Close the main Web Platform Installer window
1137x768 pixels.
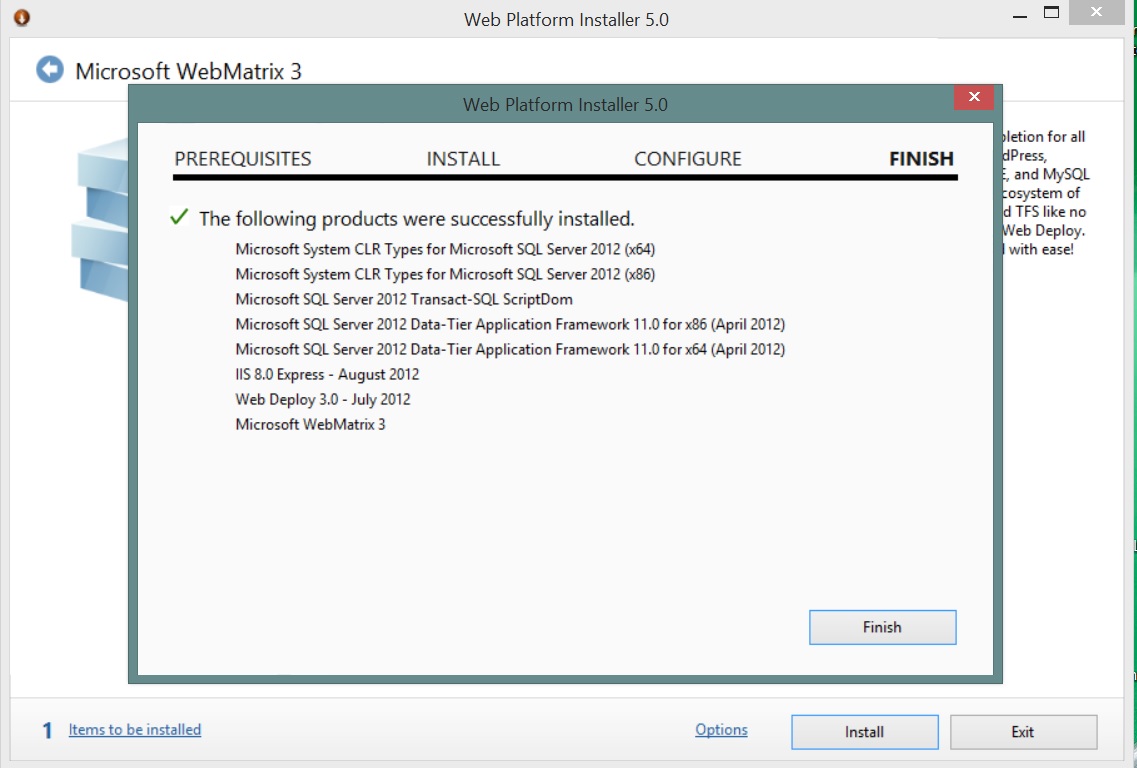(1096, 12)
